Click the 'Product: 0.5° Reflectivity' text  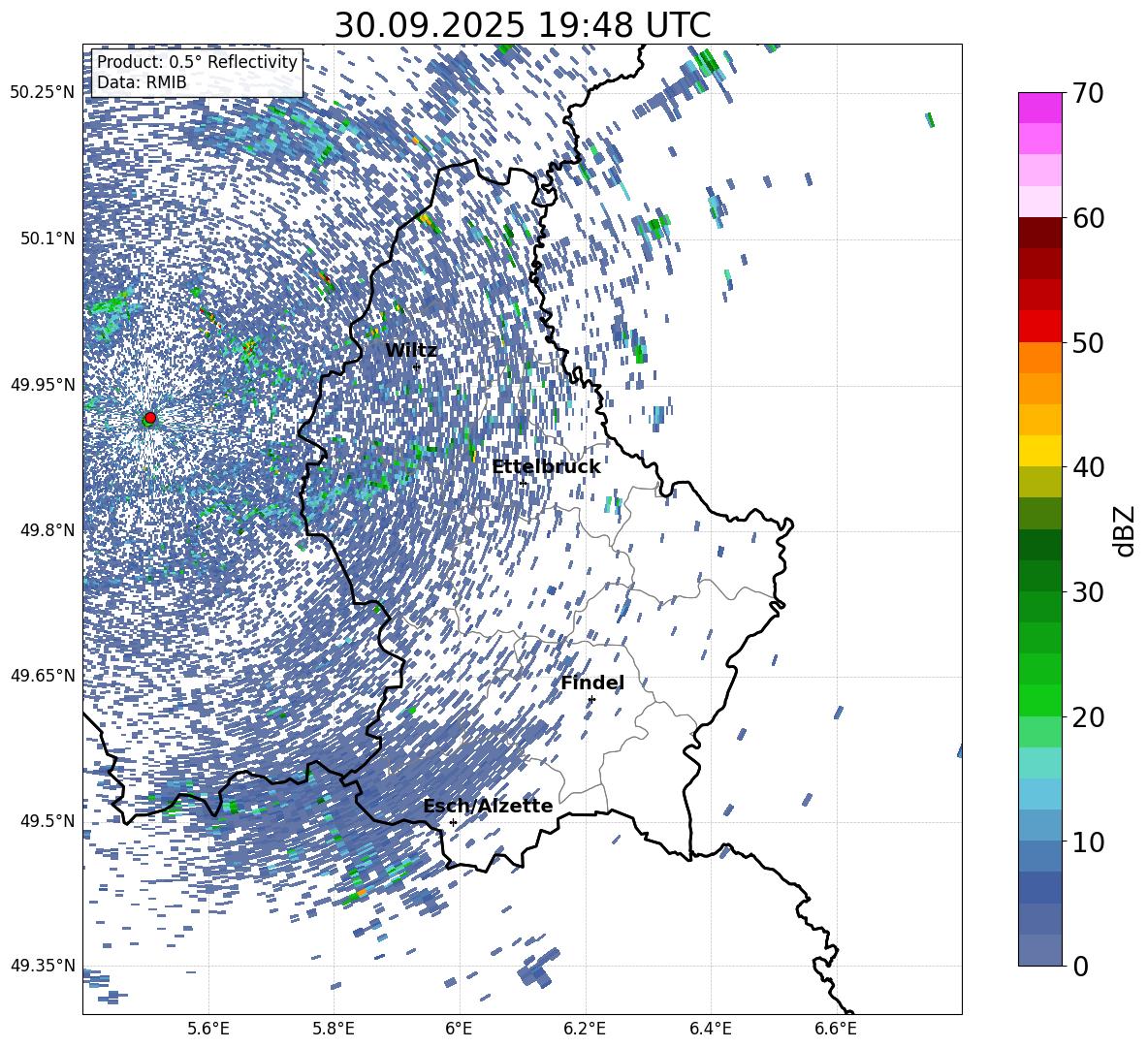(x=197, y=62)
